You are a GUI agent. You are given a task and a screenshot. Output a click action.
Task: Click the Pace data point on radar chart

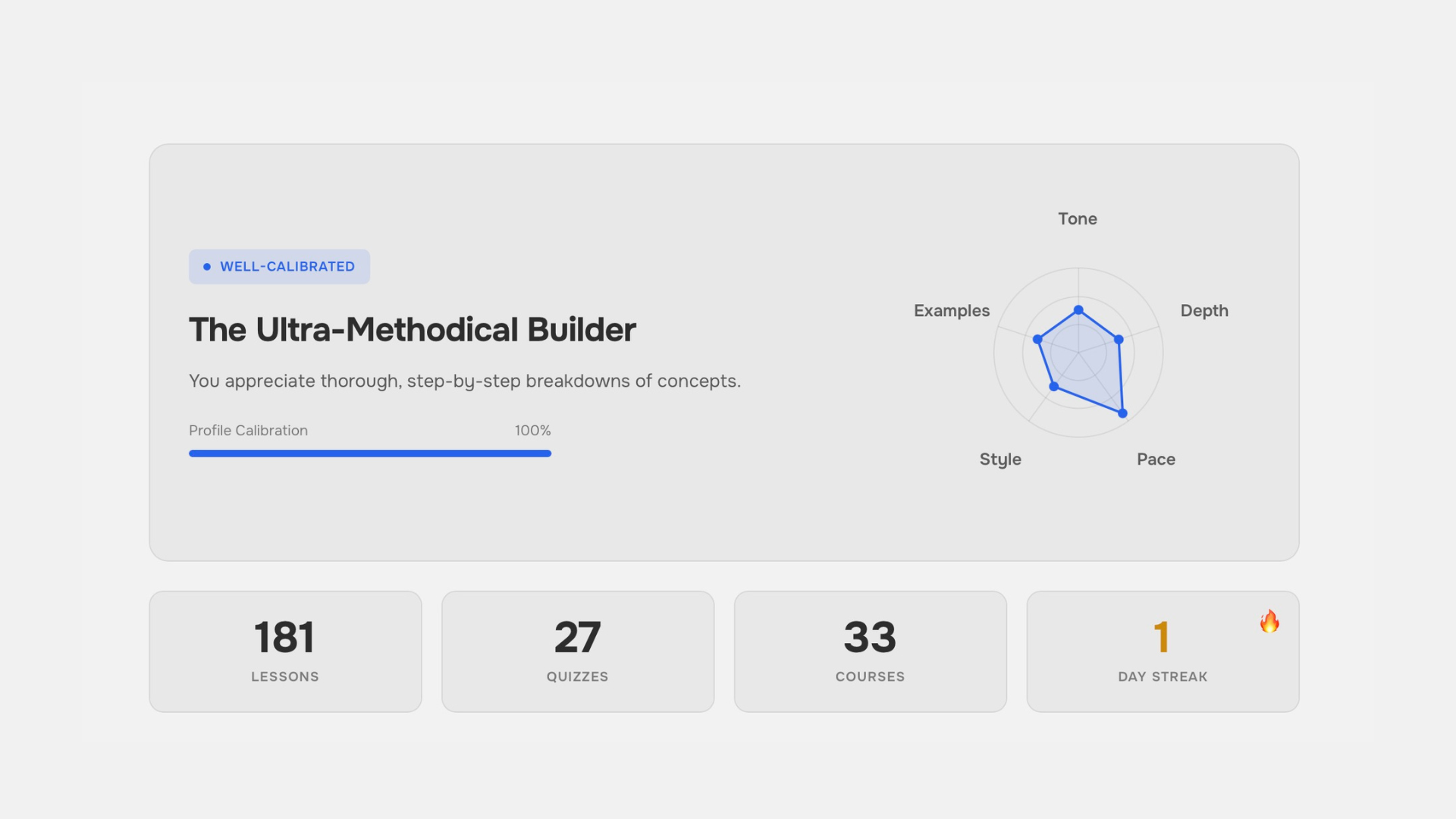1123,413
